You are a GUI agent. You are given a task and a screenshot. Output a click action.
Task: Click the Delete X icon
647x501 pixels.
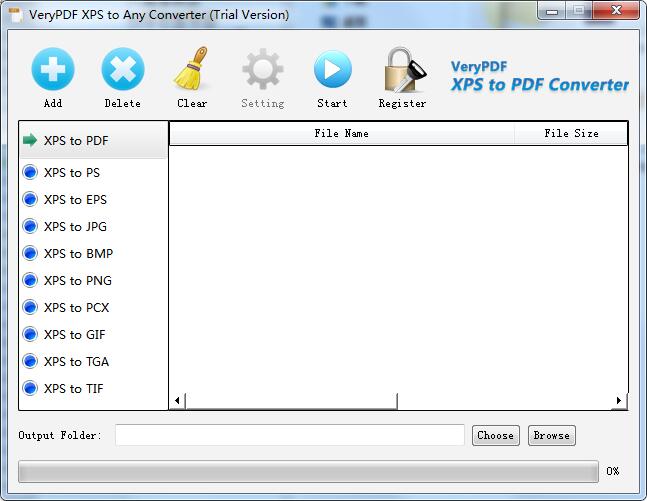coord(122,70)
